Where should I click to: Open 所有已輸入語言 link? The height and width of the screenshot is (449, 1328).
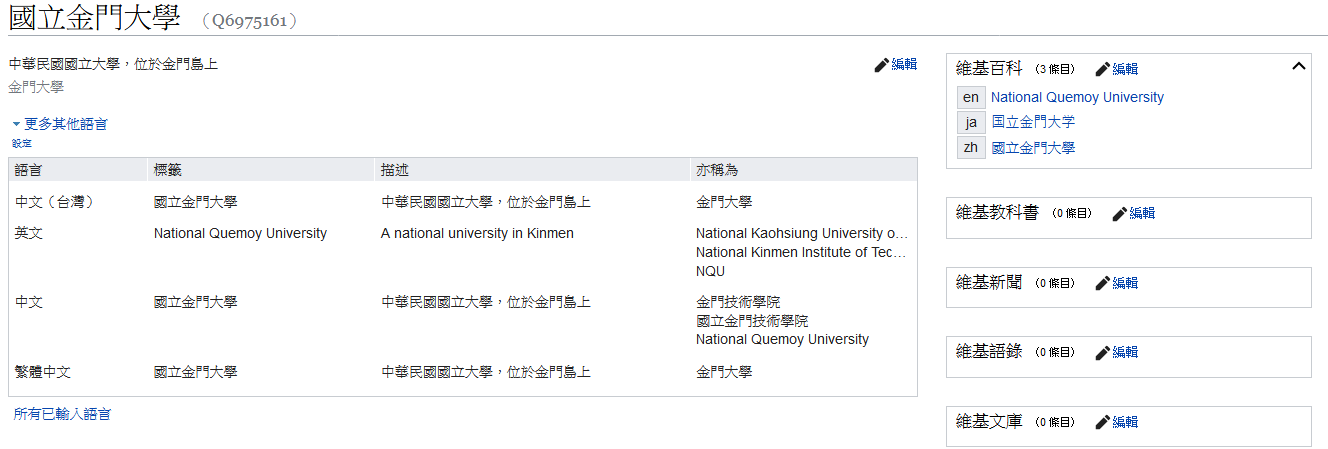click(62, 413)
